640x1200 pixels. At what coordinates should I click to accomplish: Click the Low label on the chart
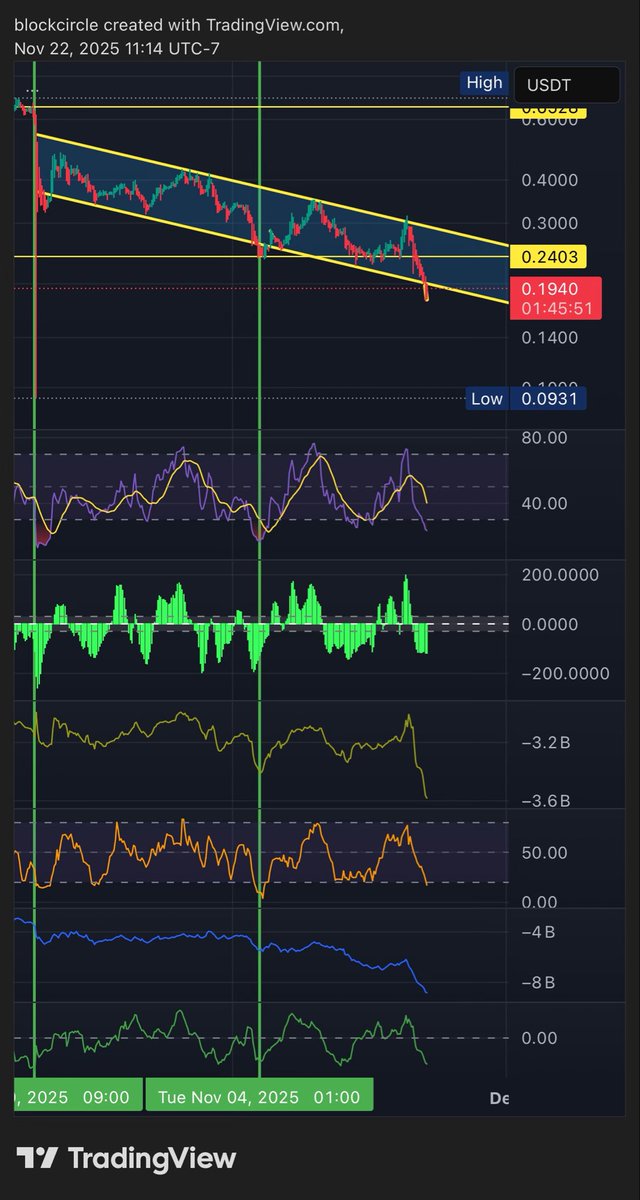coord(487,399)
